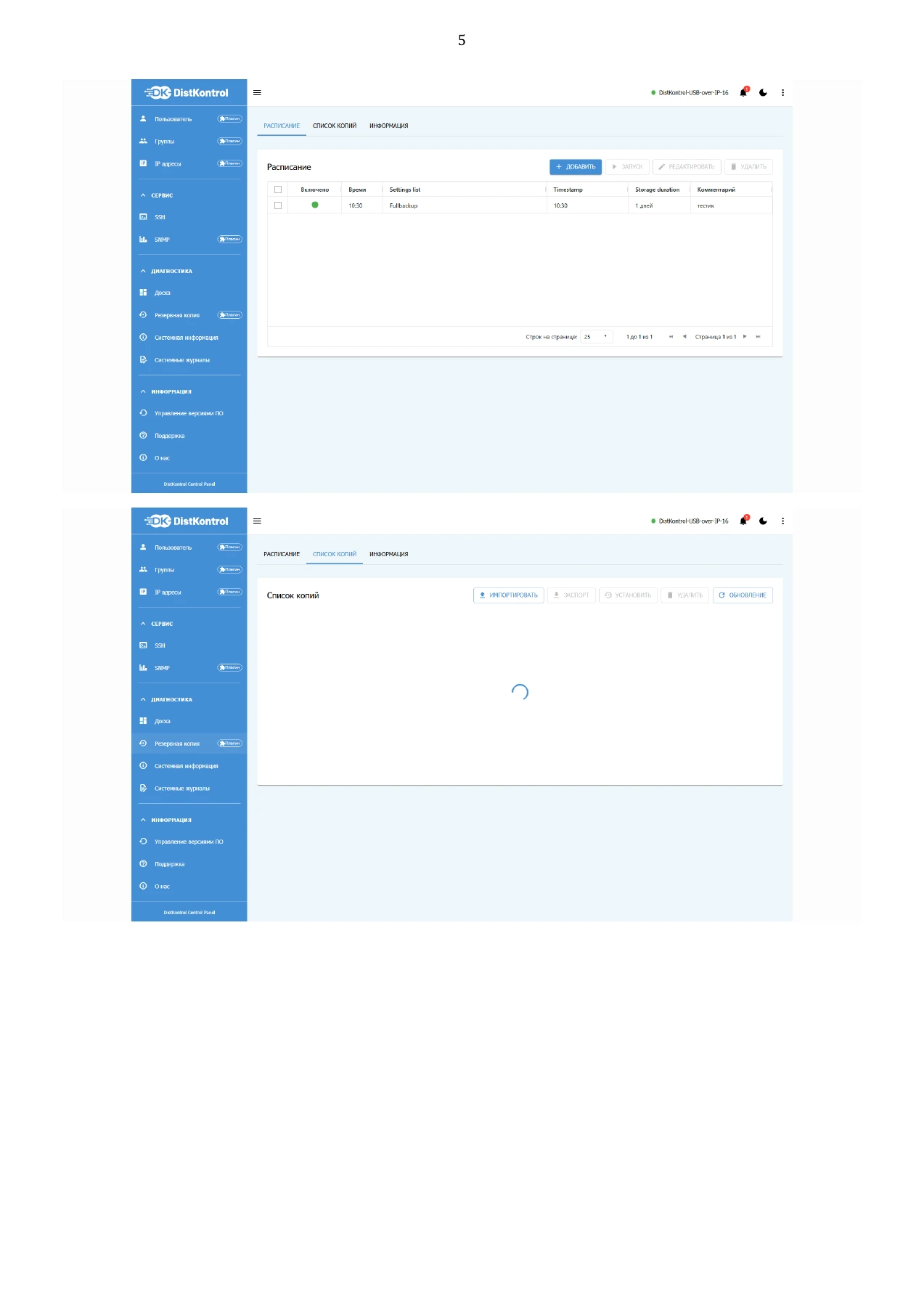Click the SSH terminal icon in the Расписание screen sidebar
The width and height of the screenshot is (924, 1307).
click(143, 217)
